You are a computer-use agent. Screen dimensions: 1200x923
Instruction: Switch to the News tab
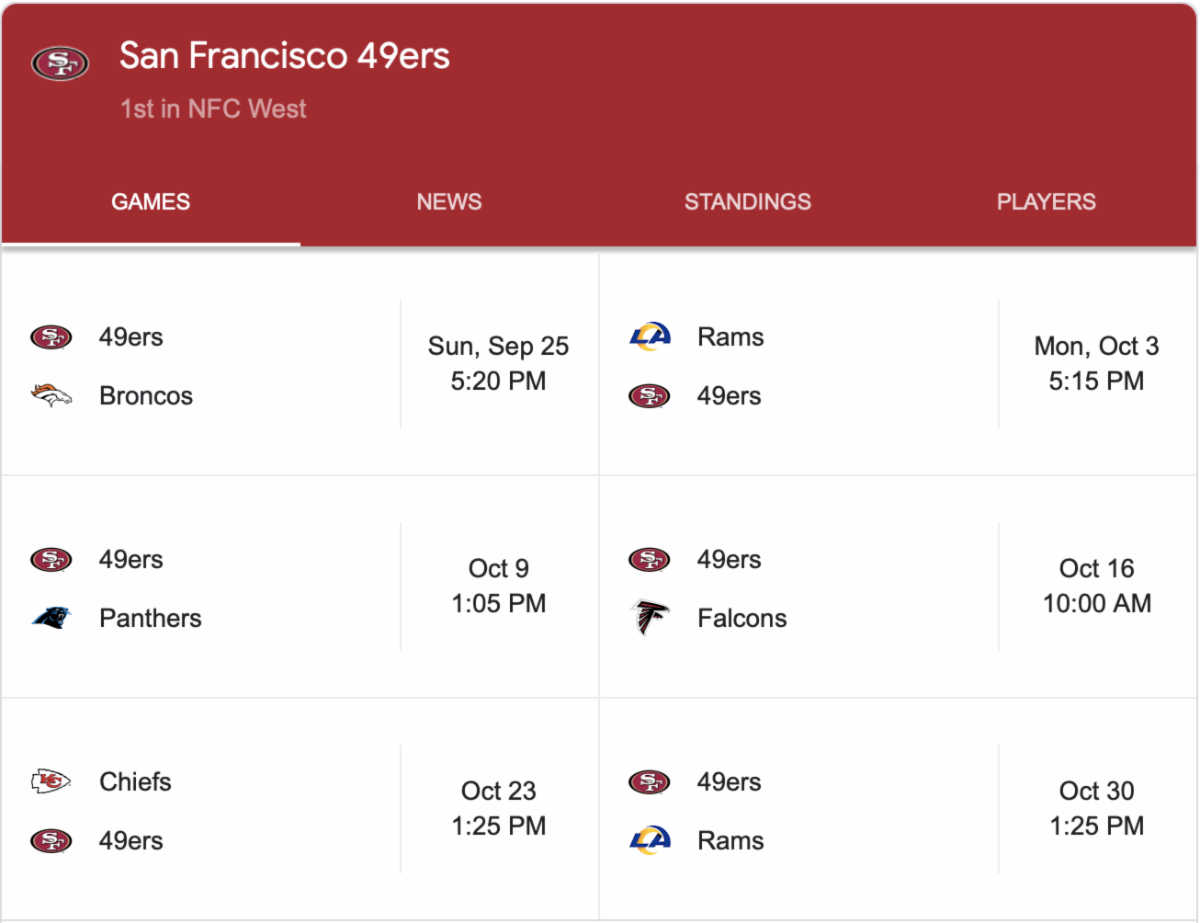[449, 202]
